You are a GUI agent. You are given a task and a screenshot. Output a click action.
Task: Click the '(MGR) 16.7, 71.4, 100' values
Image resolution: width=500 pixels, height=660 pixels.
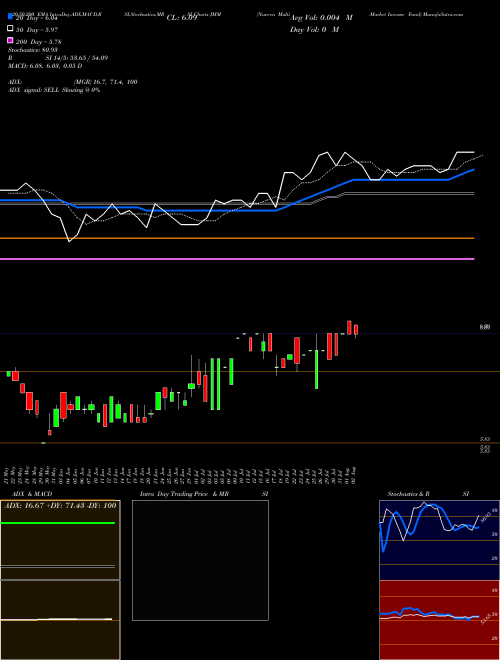pyautogui.click(x=105, y=82)
